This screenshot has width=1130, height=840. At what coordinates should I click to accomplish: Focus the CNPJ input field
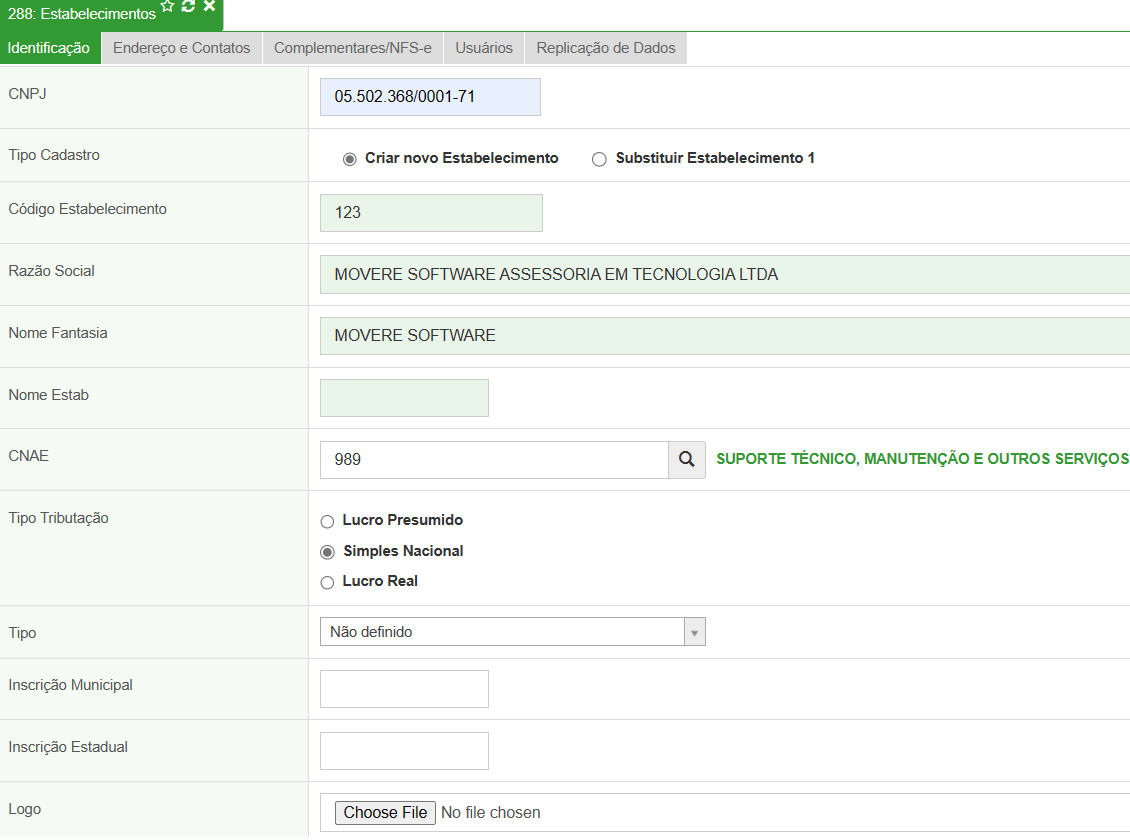point(430,97)
